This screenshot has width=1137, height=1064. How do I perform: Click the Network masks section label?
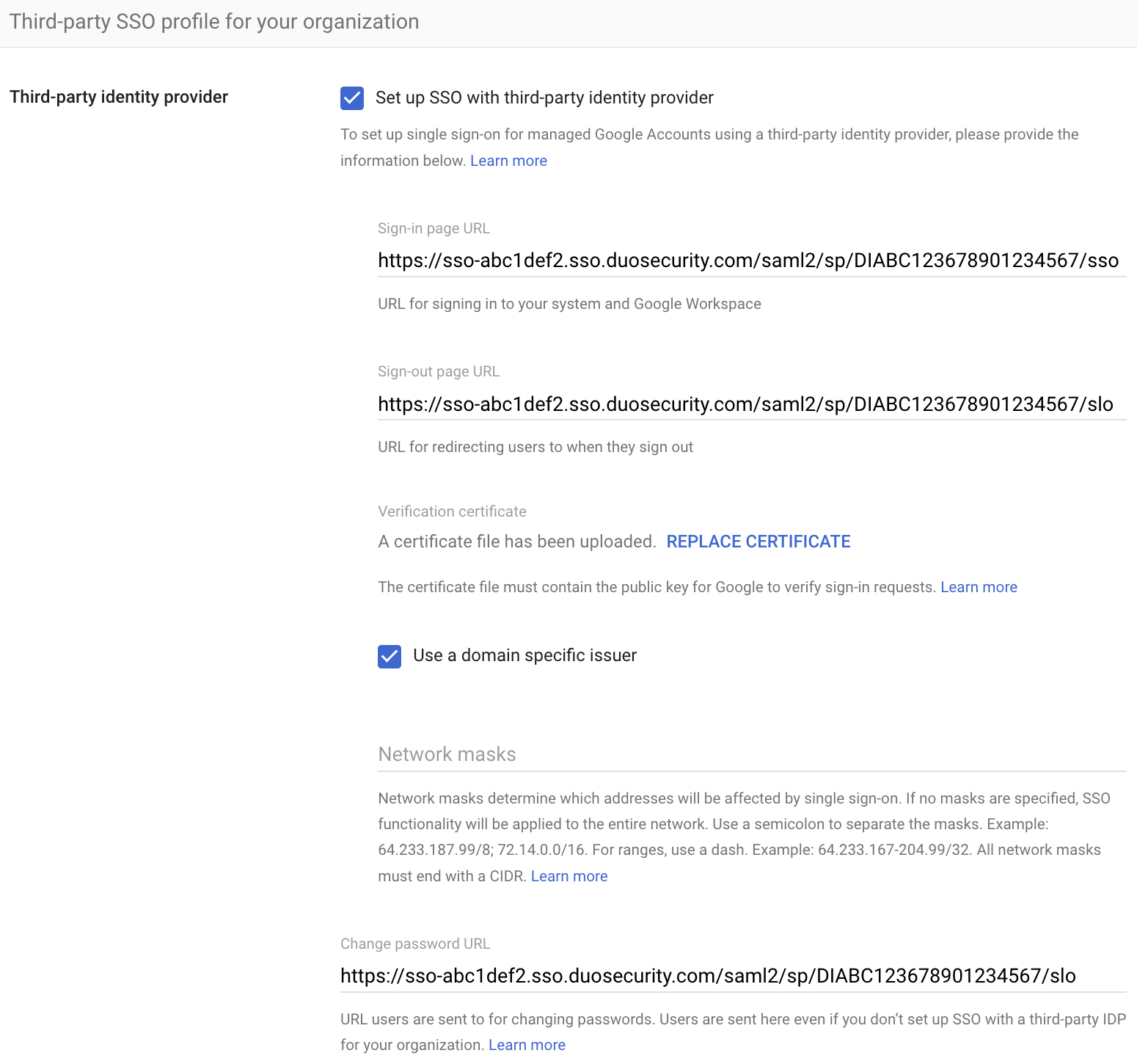click(x=446, y=754)
